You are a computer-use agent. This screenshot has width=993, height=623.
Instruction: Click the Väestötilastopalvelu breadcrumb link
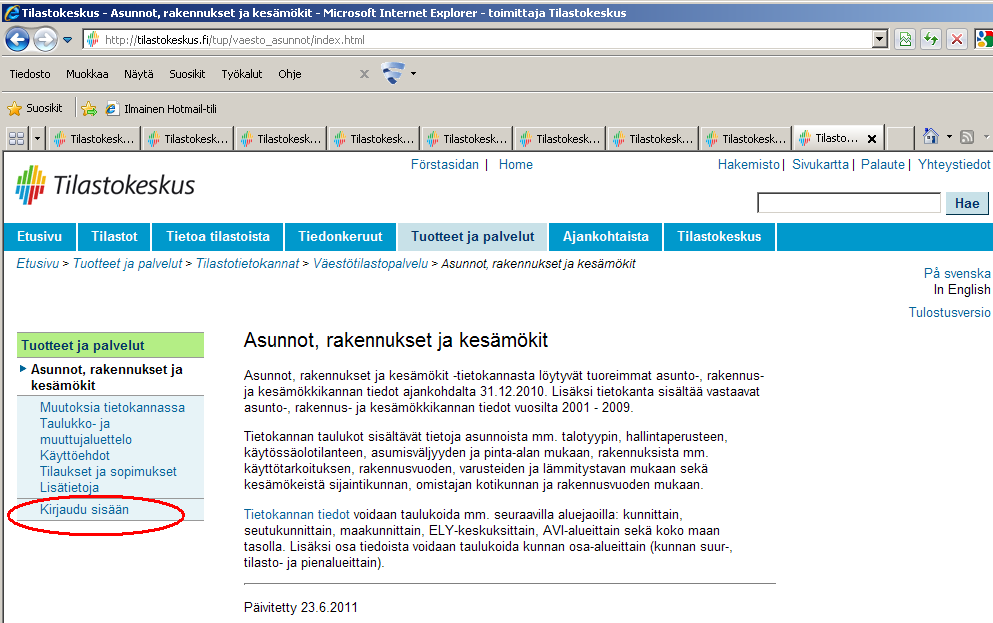(370, 263)
